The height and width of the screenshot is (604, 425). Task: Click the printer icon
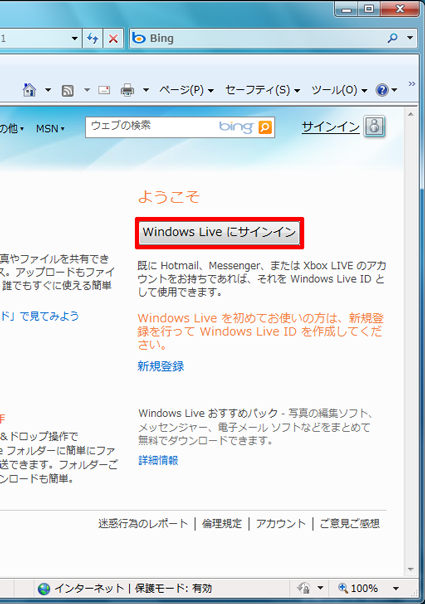point(128,90)
